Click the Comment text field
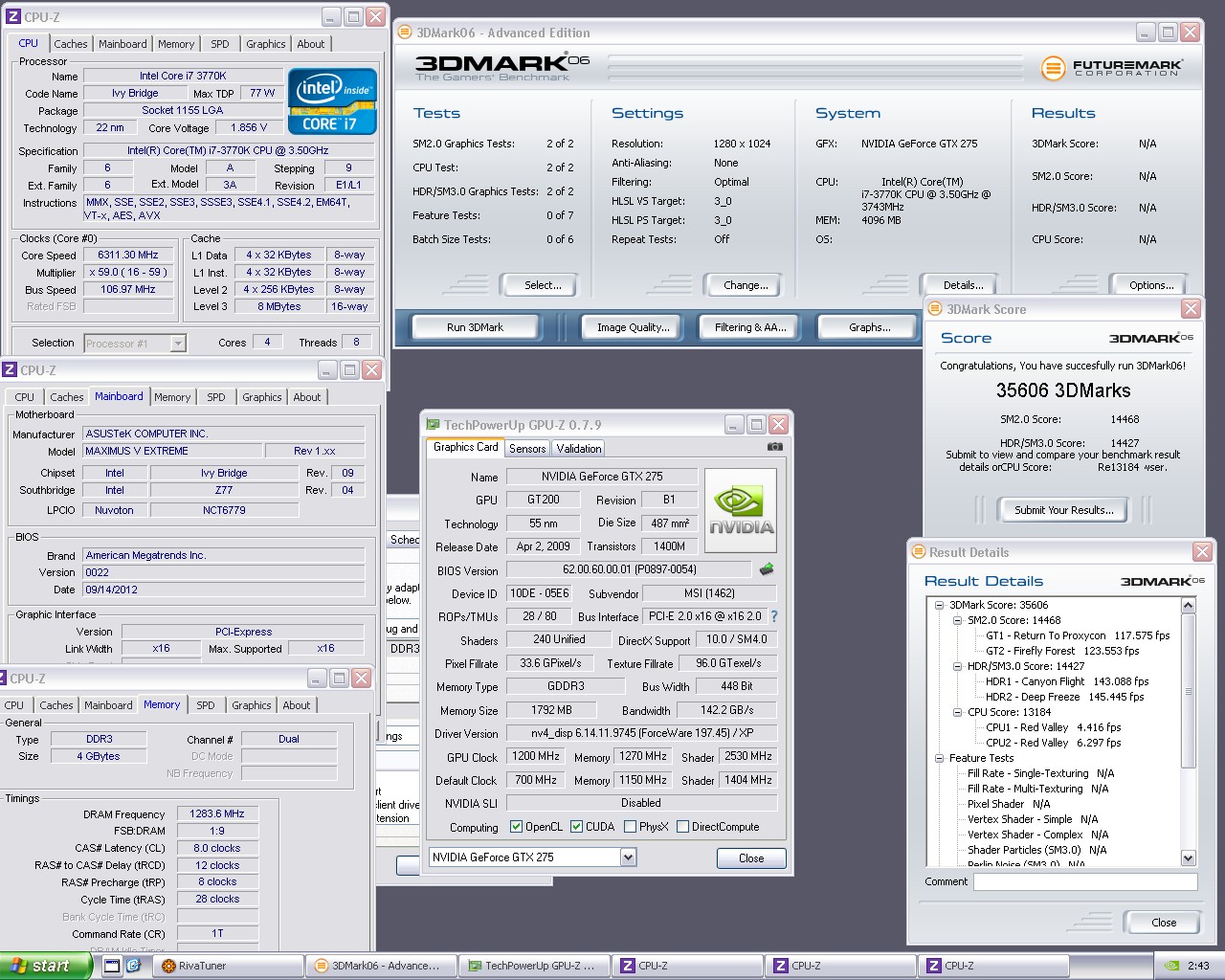 (1084, 881)
